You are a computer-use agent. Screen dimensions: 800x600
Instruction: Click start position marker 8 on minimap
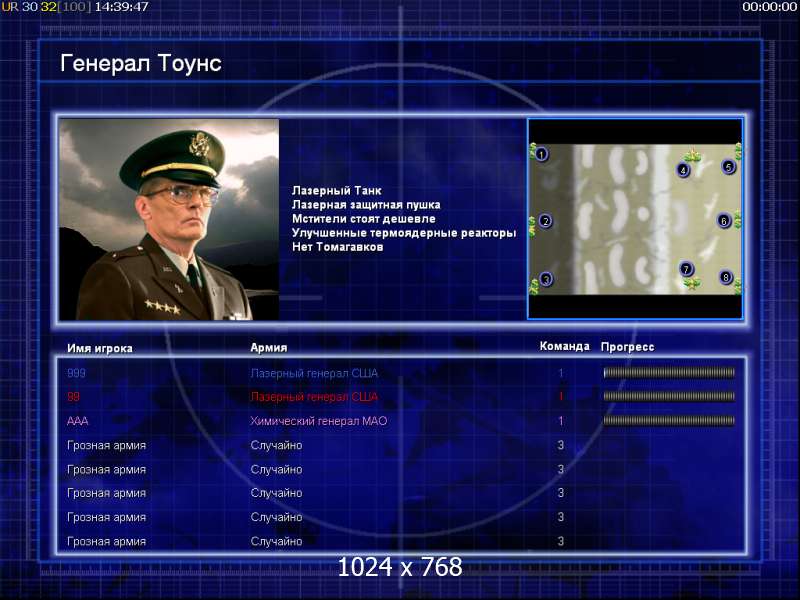pyautogui.click(x=726, y=278)
